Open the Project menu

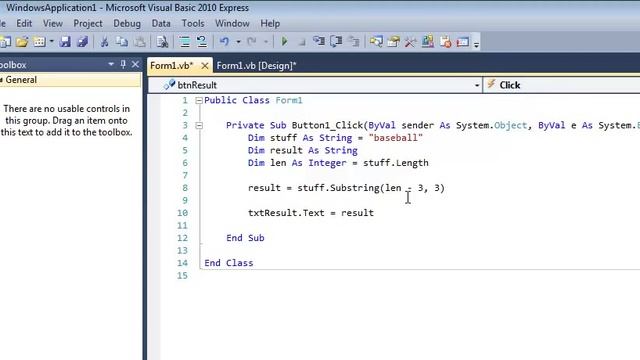click(88, 24)
